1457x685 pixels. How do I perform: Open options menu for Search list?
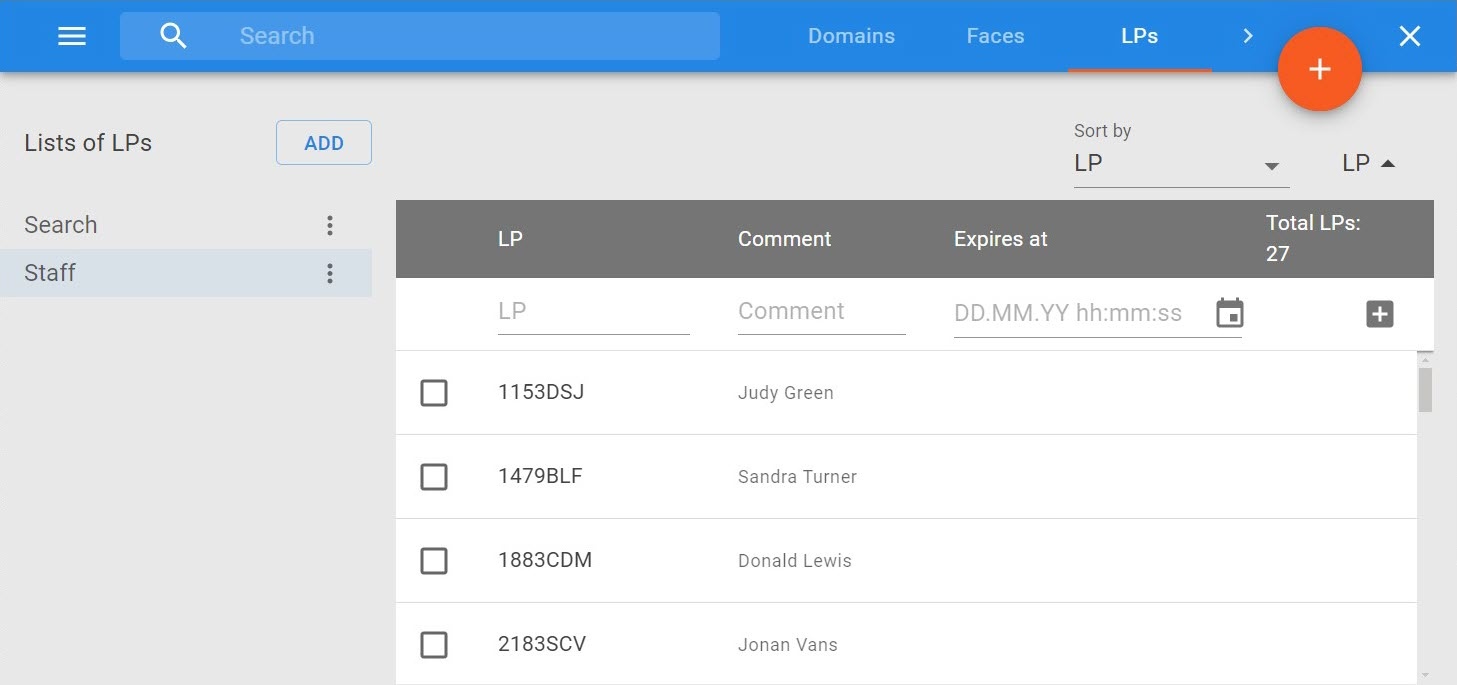[330, 225]
